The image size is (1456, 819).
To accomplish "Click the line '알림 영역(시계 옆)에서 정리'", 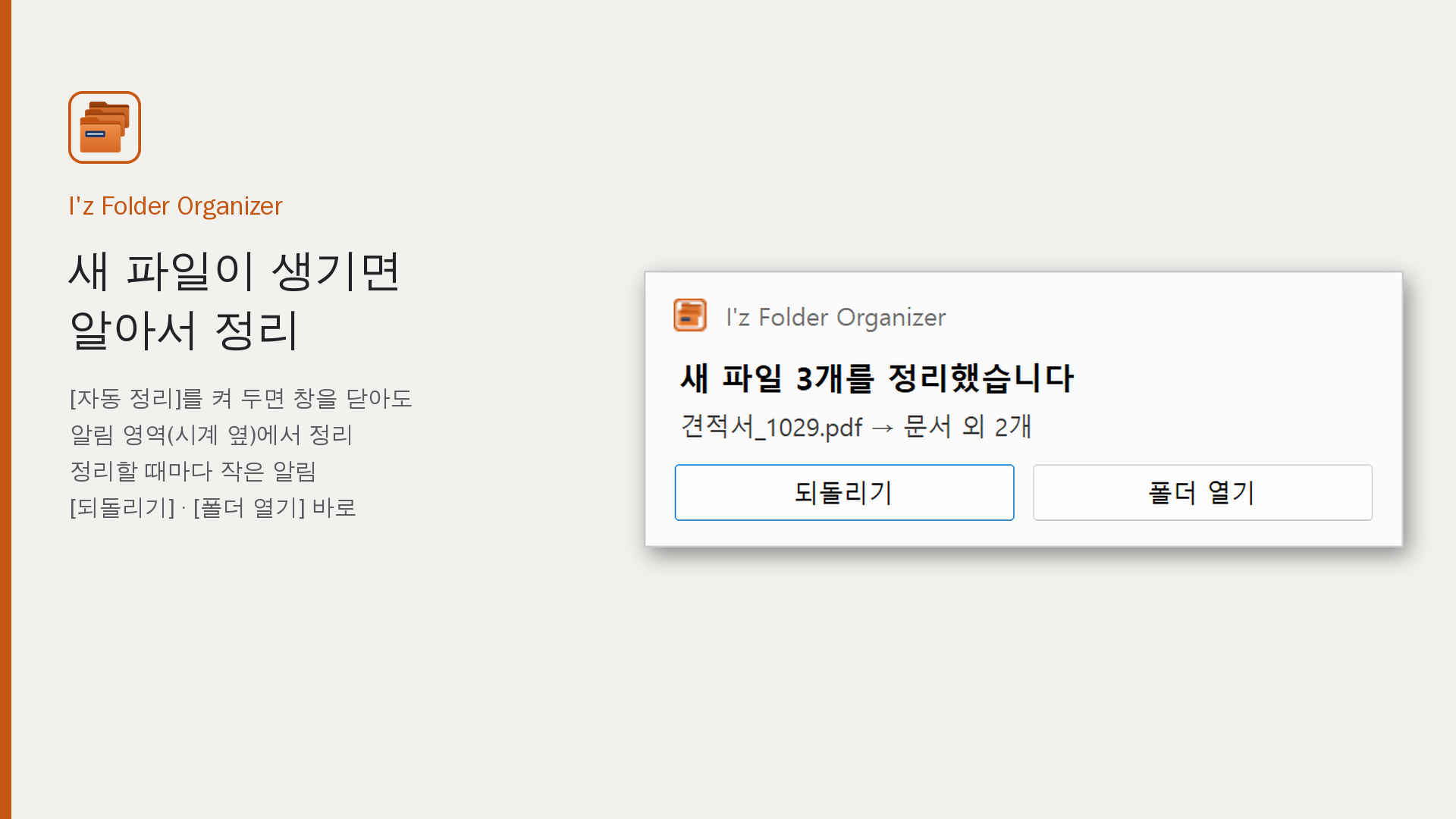I will pos(212,435).
